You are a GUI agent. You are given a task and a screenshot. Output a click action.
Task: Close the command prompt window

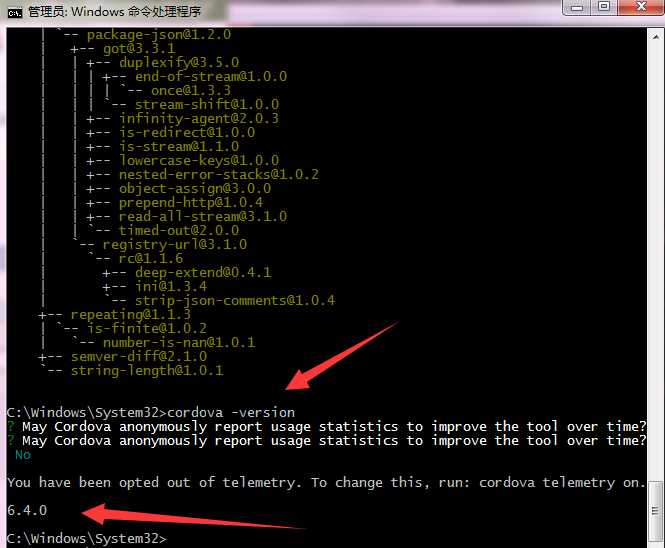641,7
